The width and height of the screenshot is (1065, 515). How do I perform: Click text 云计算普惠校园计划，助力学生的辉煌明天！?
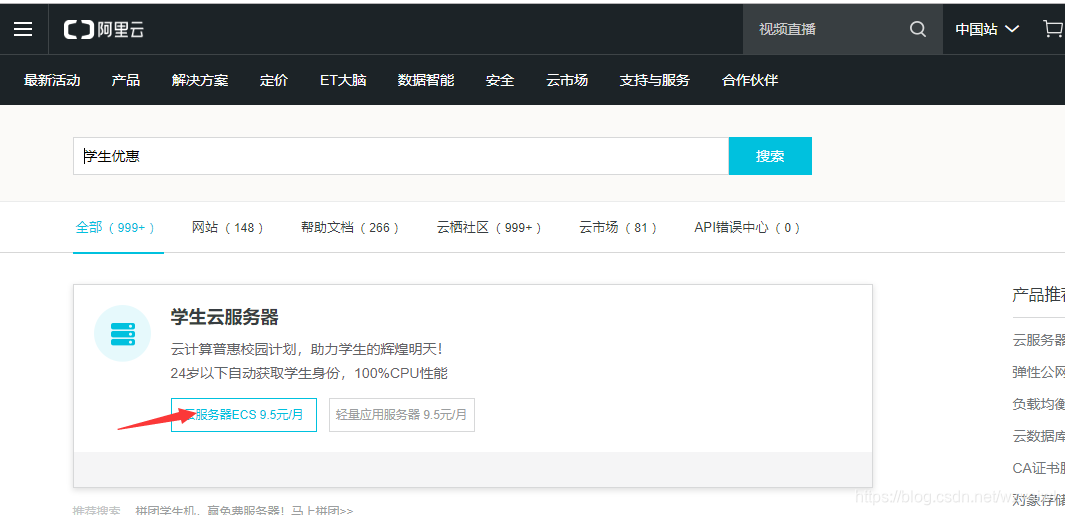[307, 350]
